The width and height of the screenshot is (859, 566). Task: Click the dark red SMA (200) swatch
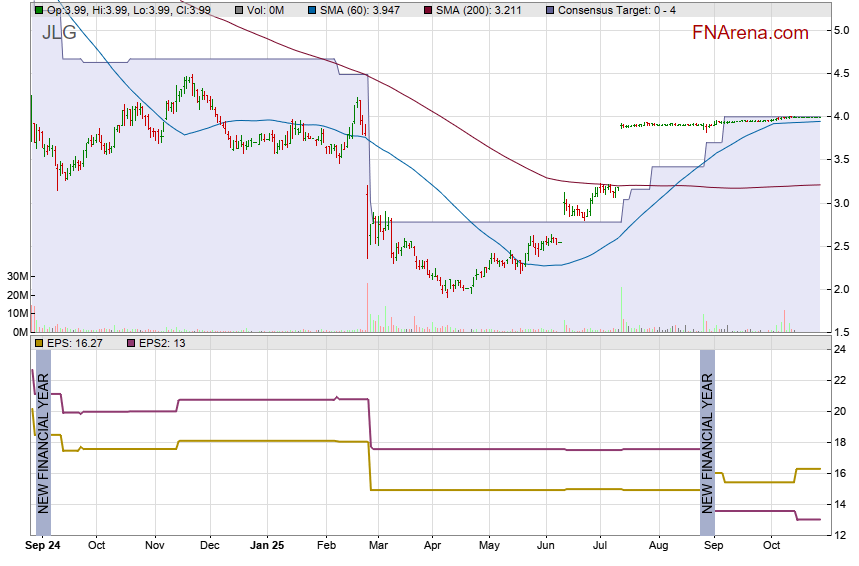pos(428,9)
